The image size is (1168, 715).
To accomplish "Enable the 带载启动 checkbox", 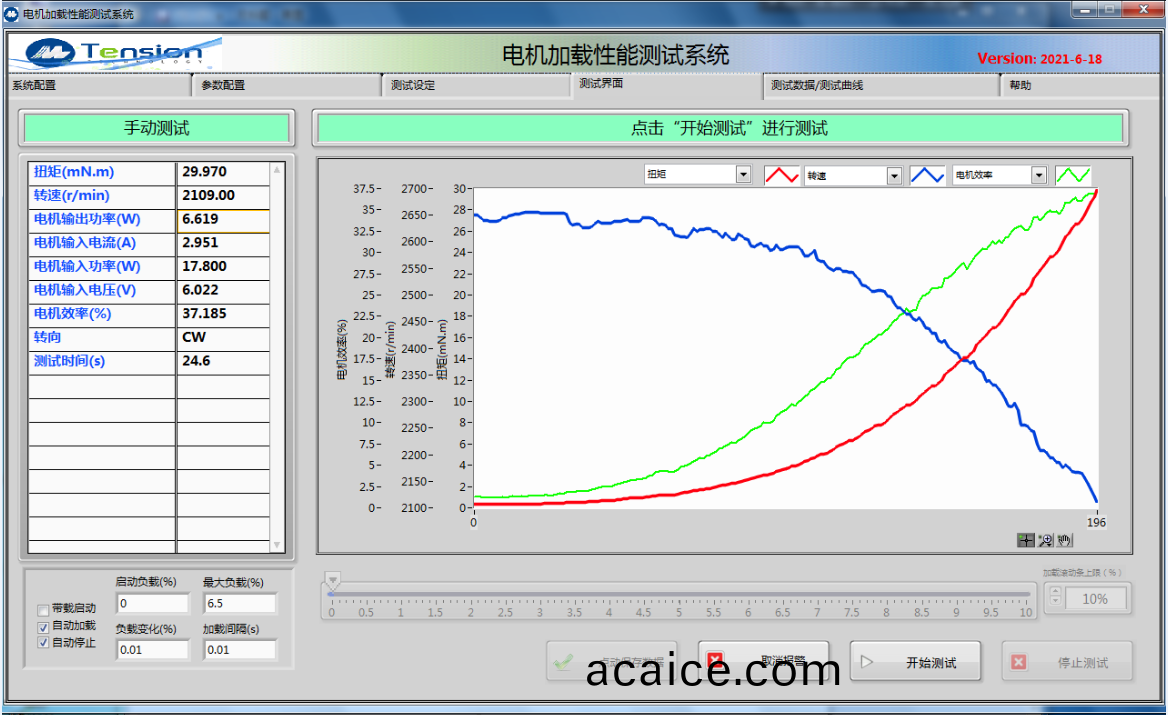I will [x=43, y=609].
